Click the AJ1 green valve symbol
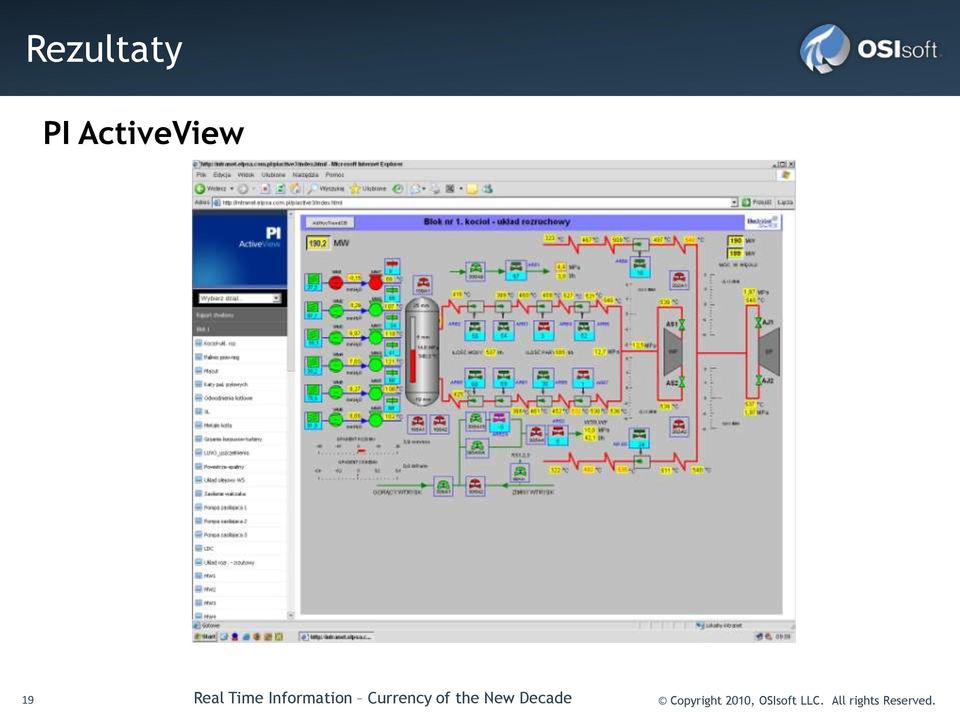 (758, 322)
